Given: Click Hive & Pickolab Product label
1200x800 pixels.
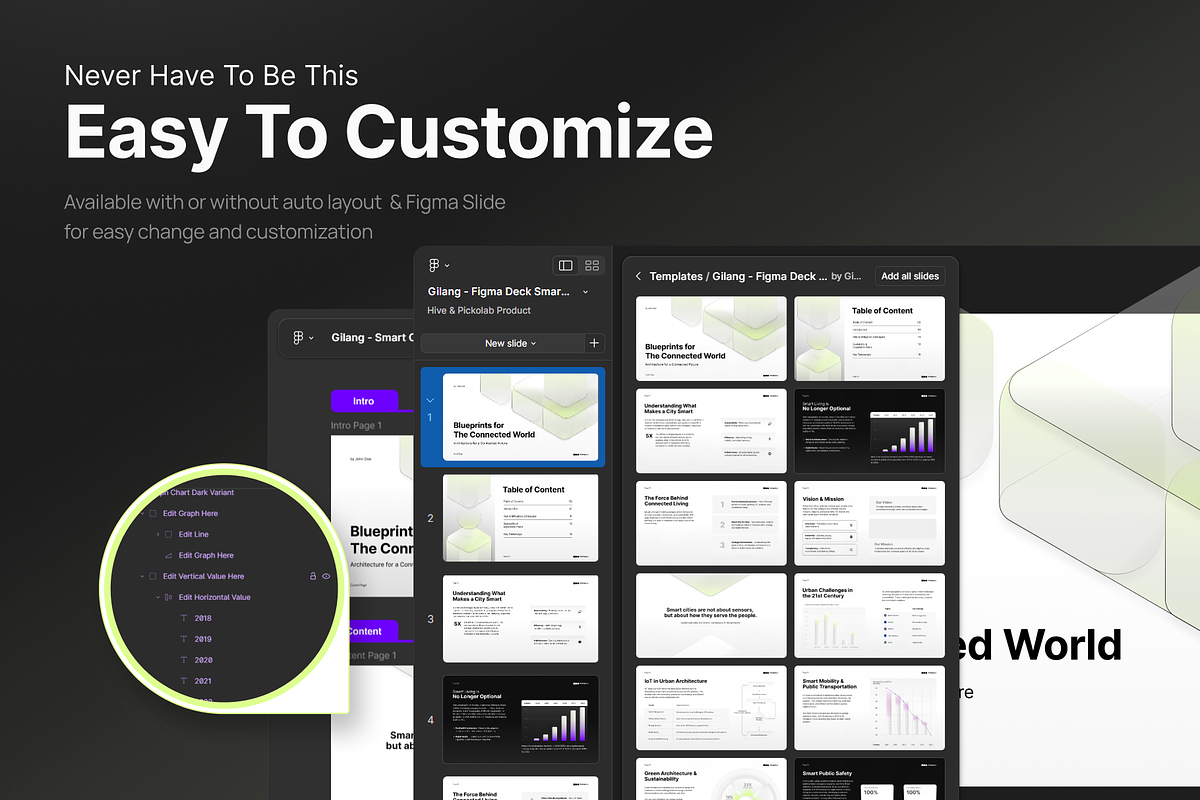Looking at the screenshot, I should (x=479, y=311).
